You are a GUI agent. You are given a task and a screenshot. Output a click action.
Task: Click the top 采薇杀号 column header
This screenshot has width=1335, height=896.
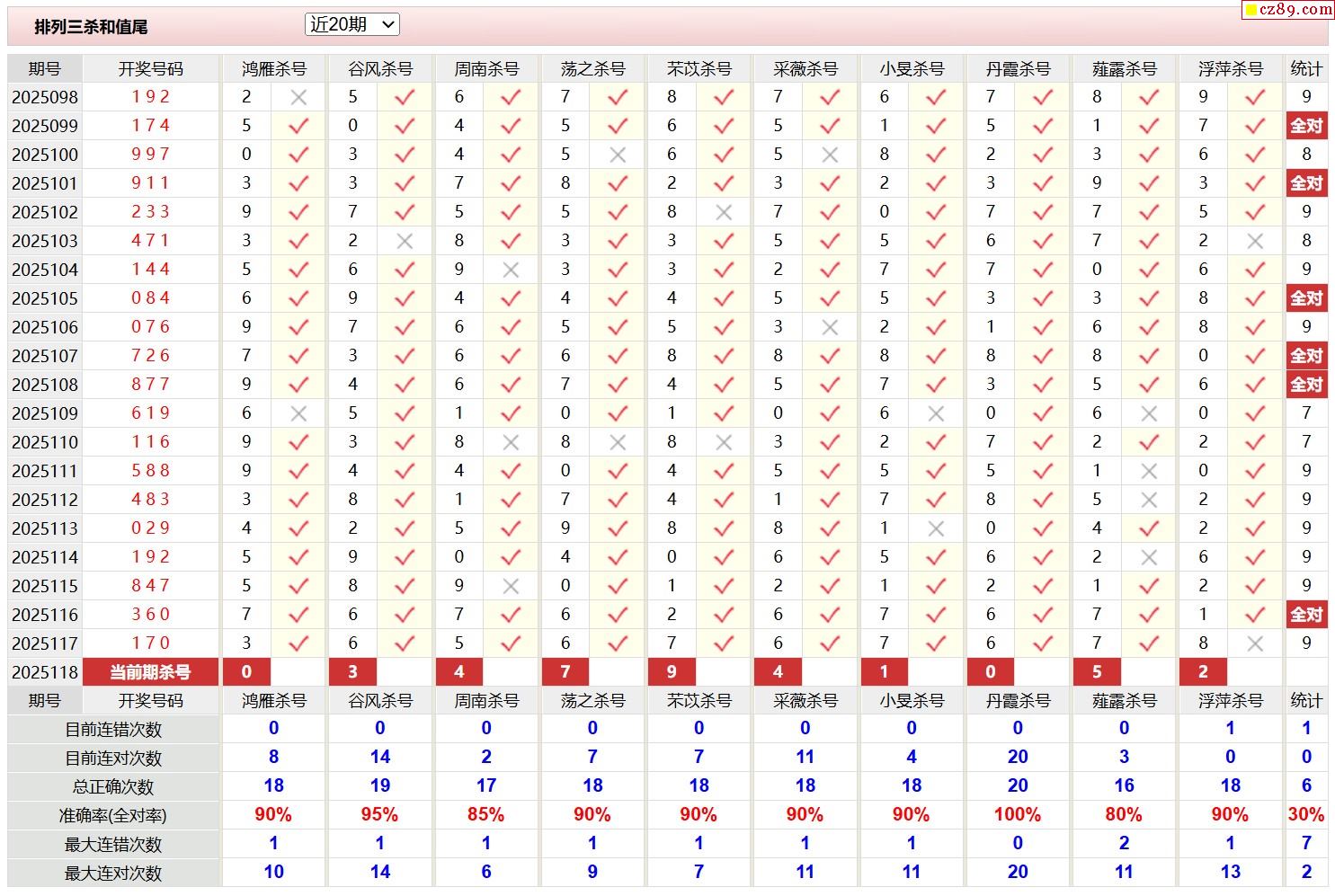[x=805, y=68]
